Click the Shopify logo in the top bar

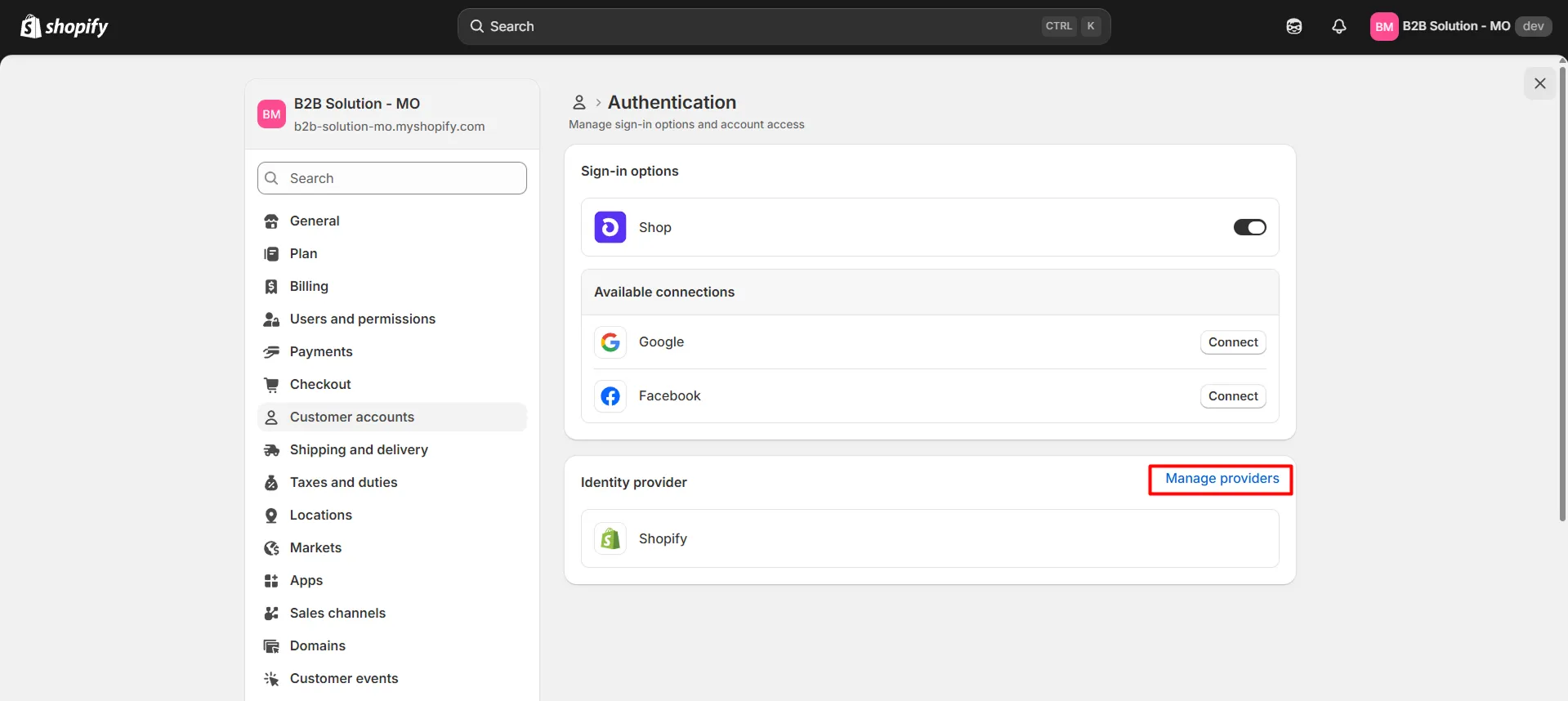click(64, 27)
